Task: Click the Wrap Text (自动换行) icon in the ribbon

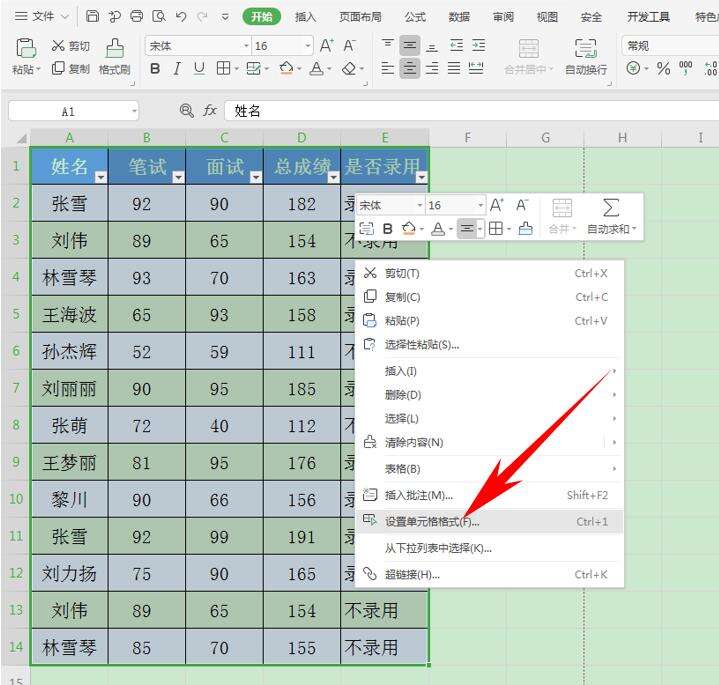Action: 585,49
